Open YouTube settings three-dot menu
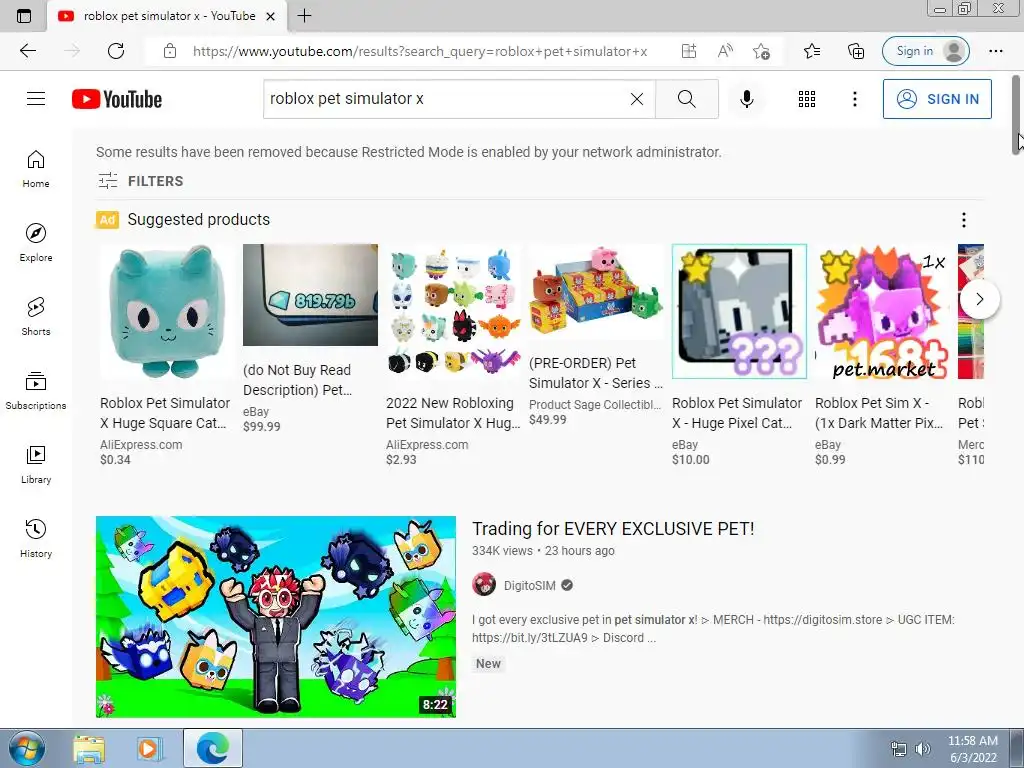Screen dimensions: 1024x768 [854, 99]
